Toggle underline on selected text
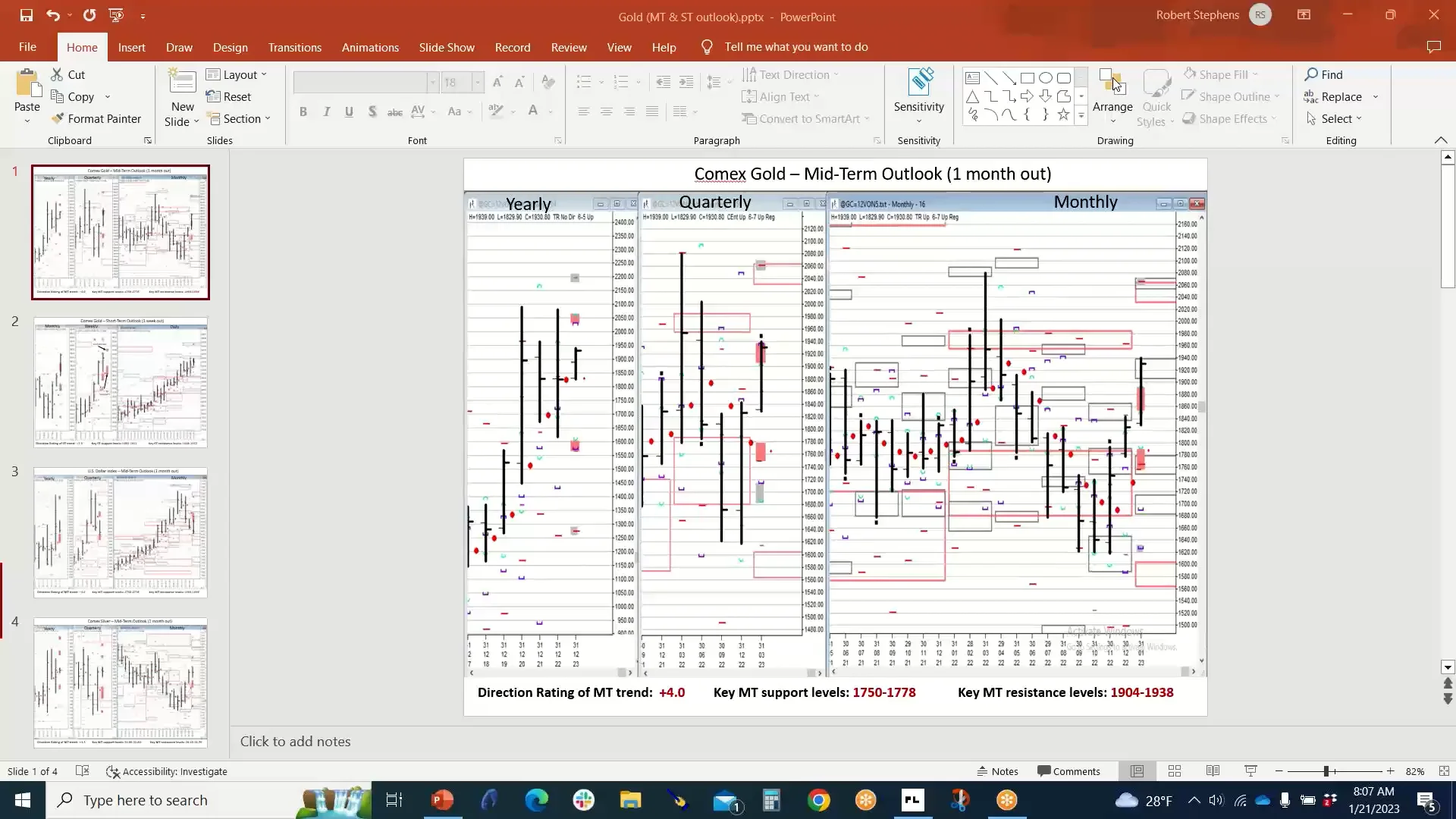 point(349,111)
